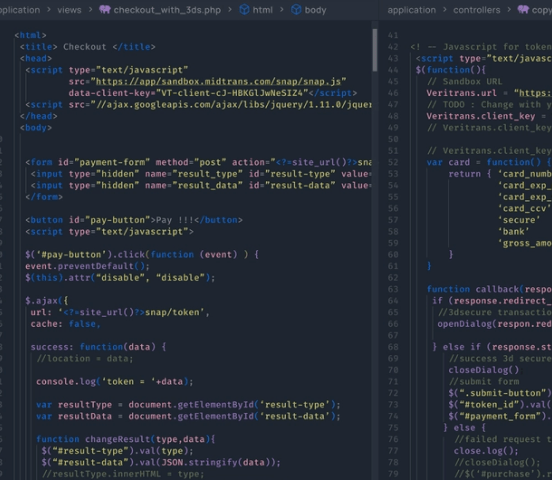Click chevron between checkout_with_3ds.php and html
The height and width of the screenshot is (480, 552).
(230, 10)
